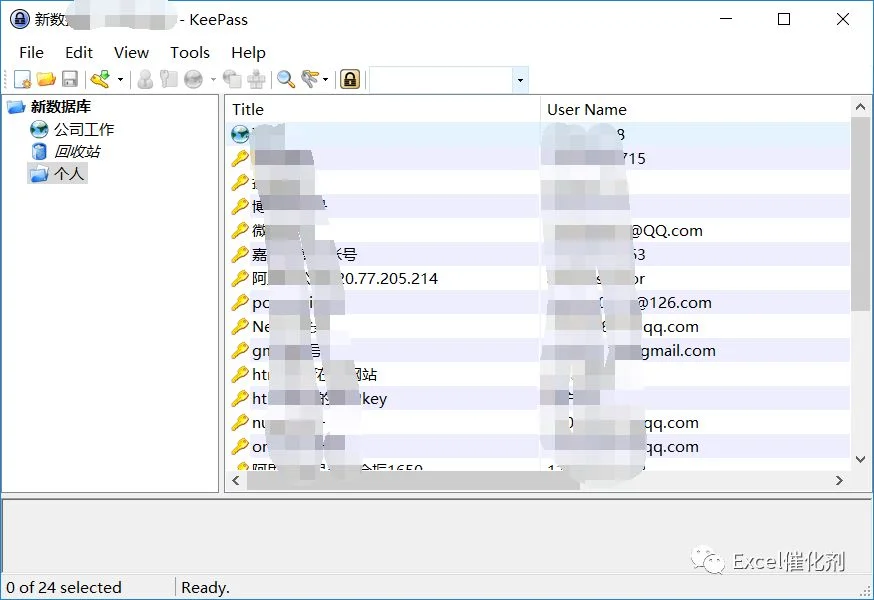Click the "Ready." status bar text

(205, 587)
